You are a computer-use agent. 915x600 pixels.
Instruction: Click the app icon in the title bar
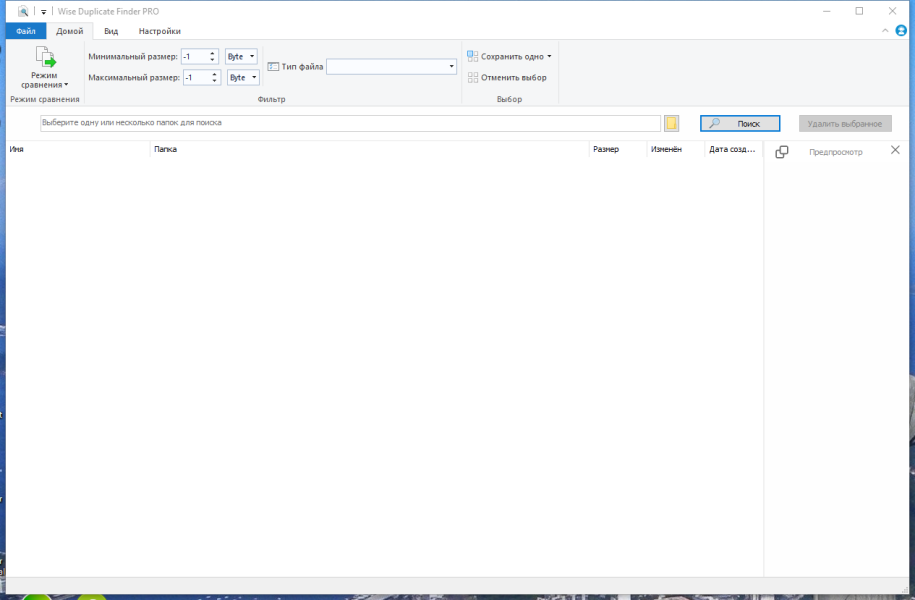click(x=23, y=11)
